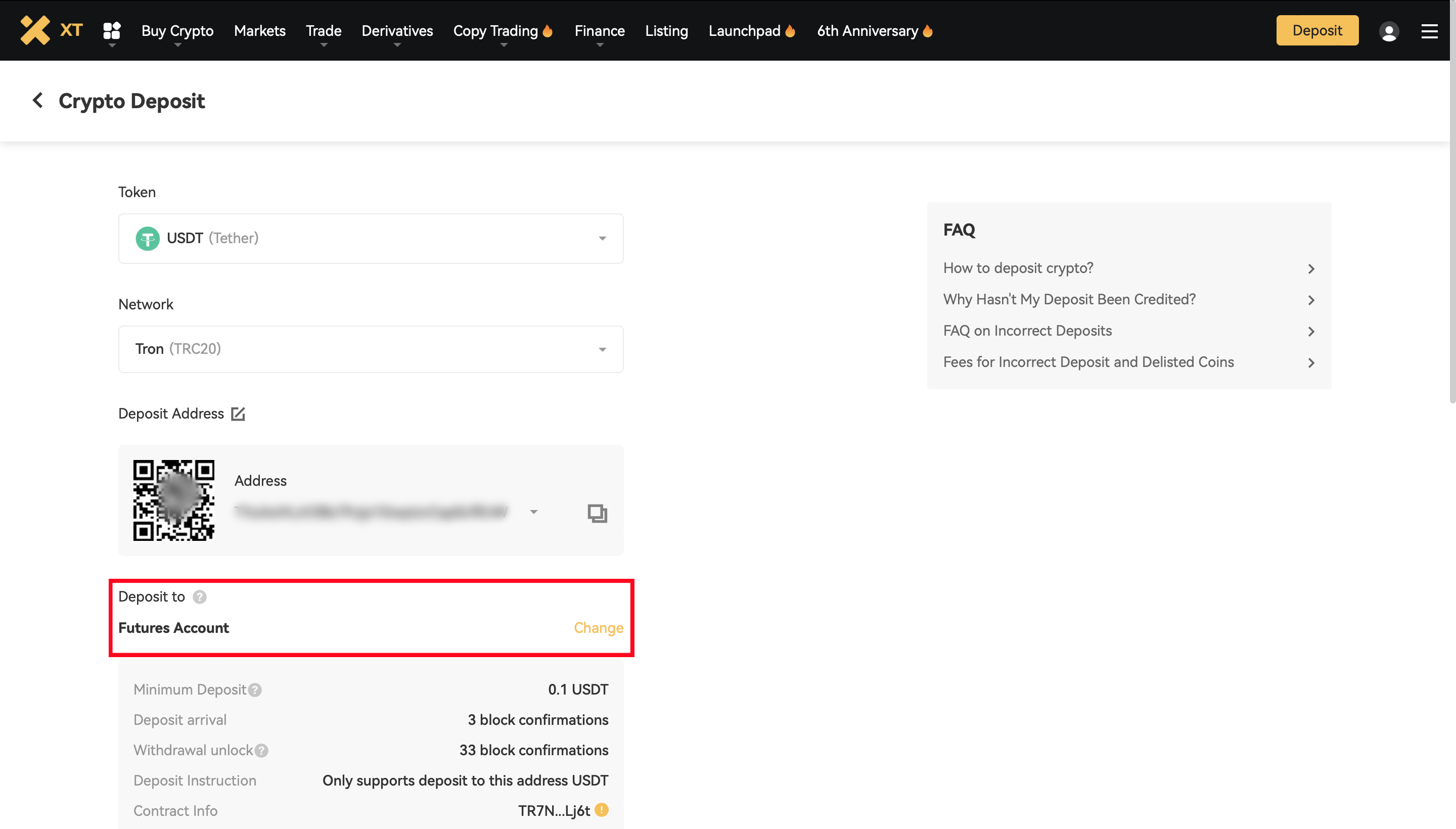Open the user profile icon
Screen dimensions: 1456x829
tap(1388, 31)
